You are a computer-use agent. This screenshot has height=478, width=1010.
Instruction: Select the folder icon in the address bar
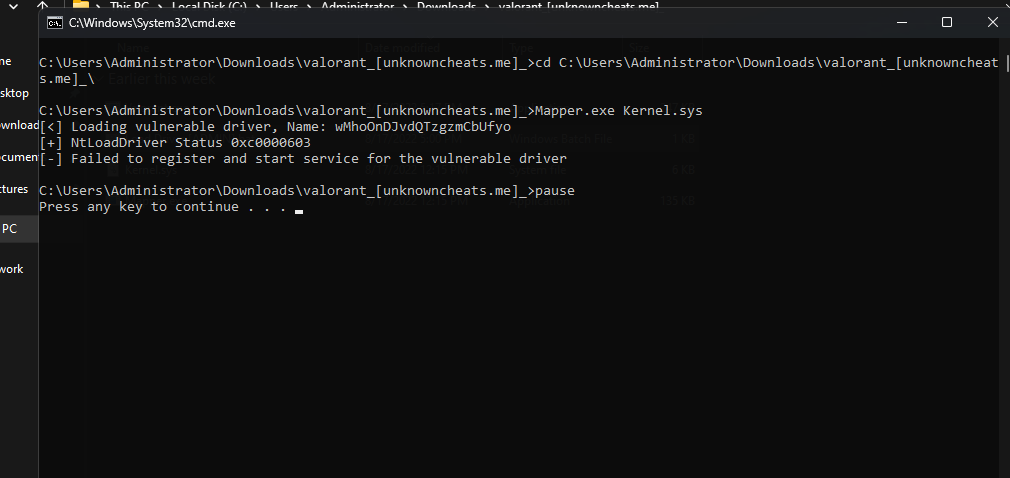click(x=81, y=3)
